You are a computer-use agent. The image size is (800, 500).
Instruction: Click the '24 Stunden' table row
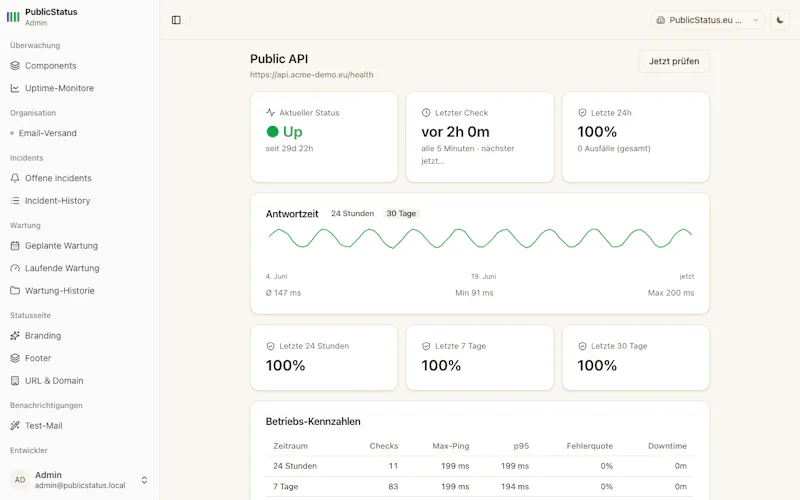pyautogui.click(x=480, y=466)
